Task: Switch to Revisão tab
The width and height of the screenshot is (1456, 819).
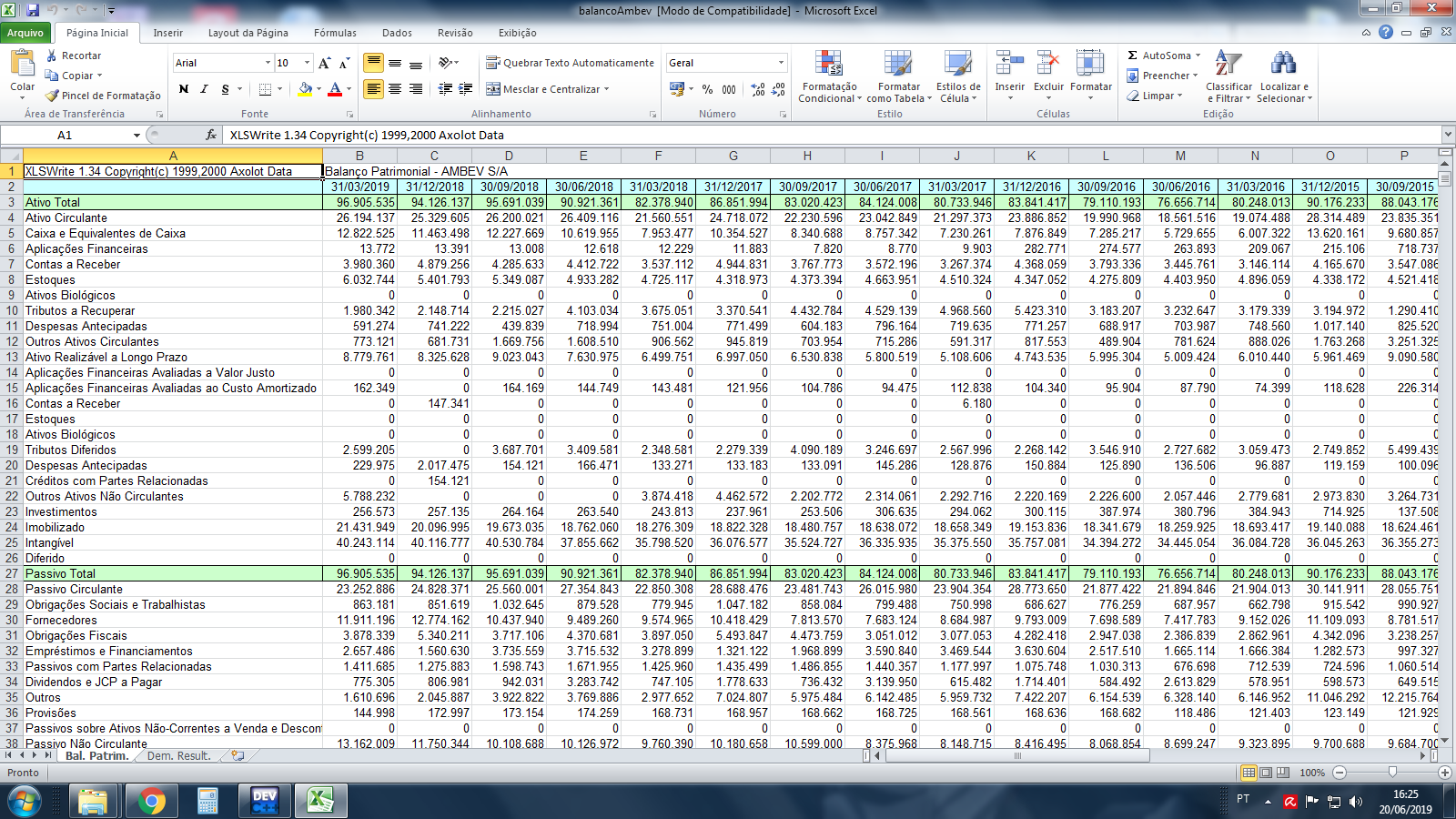Action: tap(455, 33)
